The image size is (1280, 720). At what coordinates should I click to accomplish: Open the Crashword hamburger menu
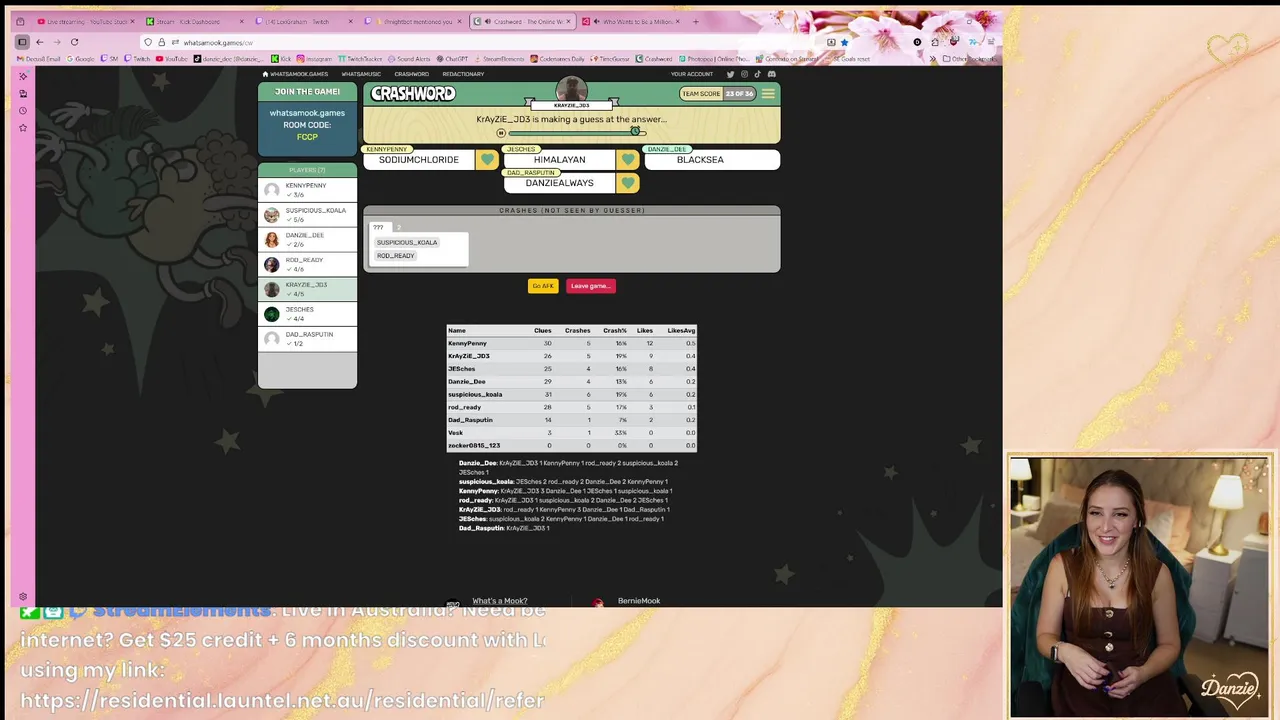pos(768,94)
